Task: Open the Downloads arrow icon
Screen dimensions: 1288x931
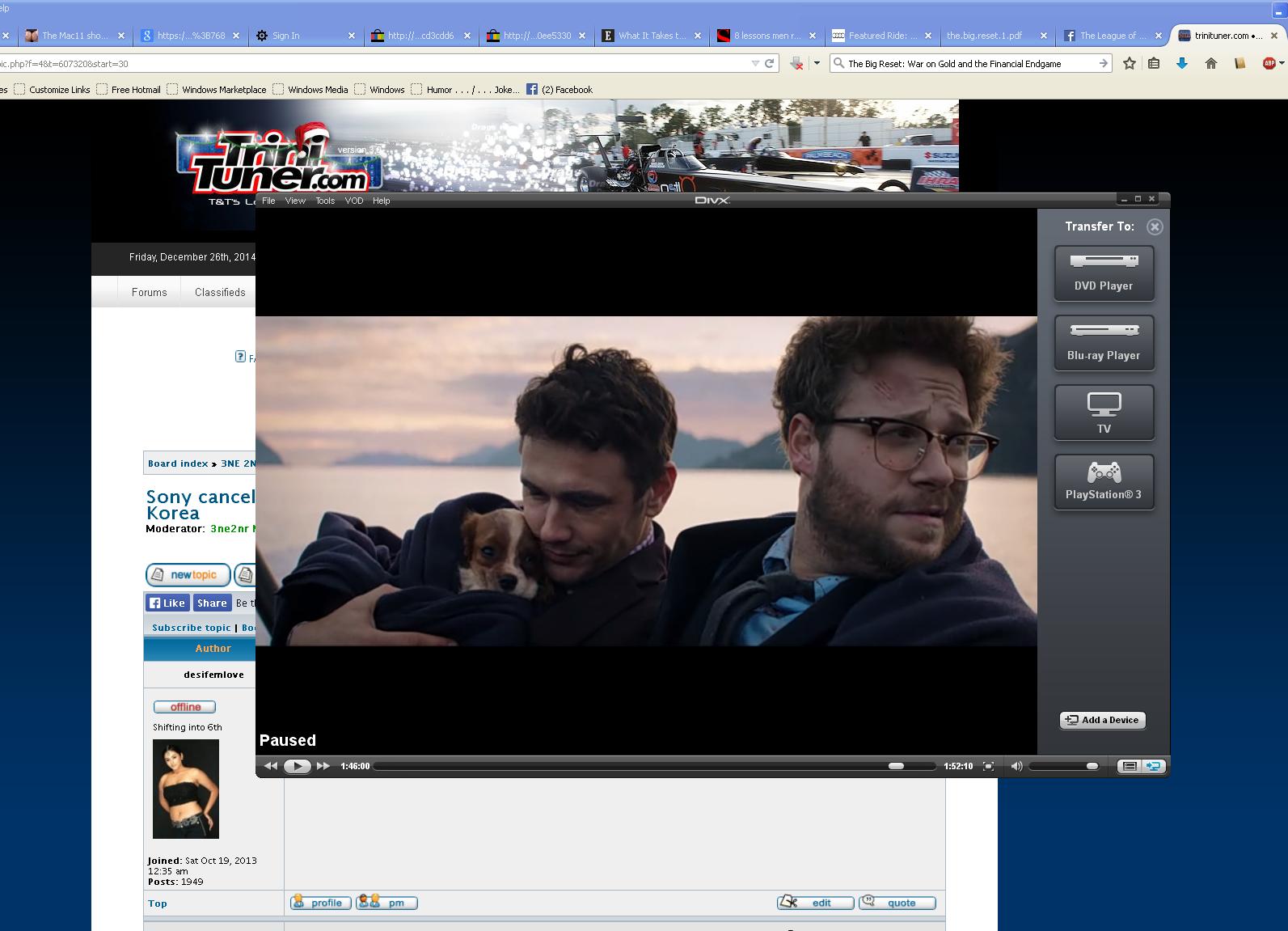Action: tap(1182, 63)
